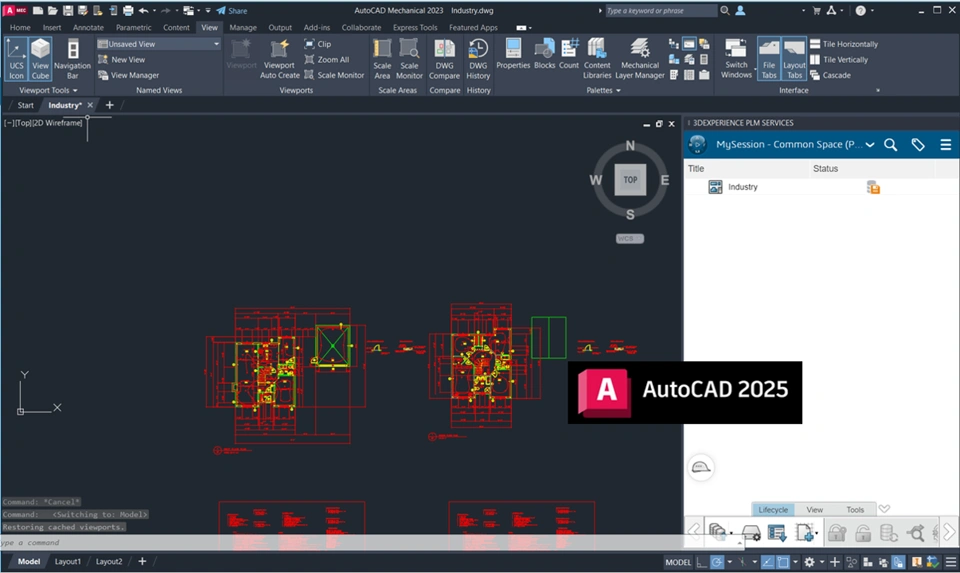Click the Open file icon
The width and height of the screenshot is (960, 573).
[53, 10]
